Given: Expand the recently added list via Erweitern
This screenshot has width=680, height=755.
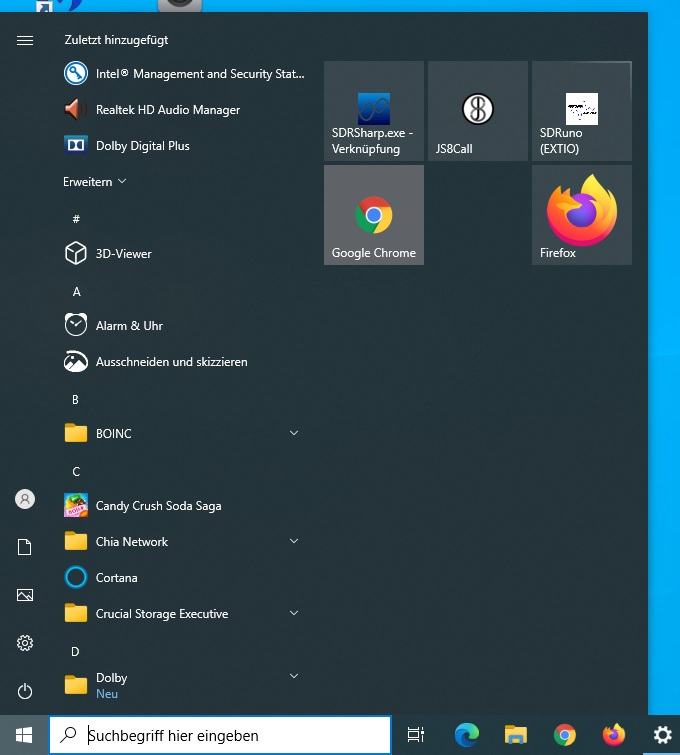Looking at the screenshot, I should [94, 182].
